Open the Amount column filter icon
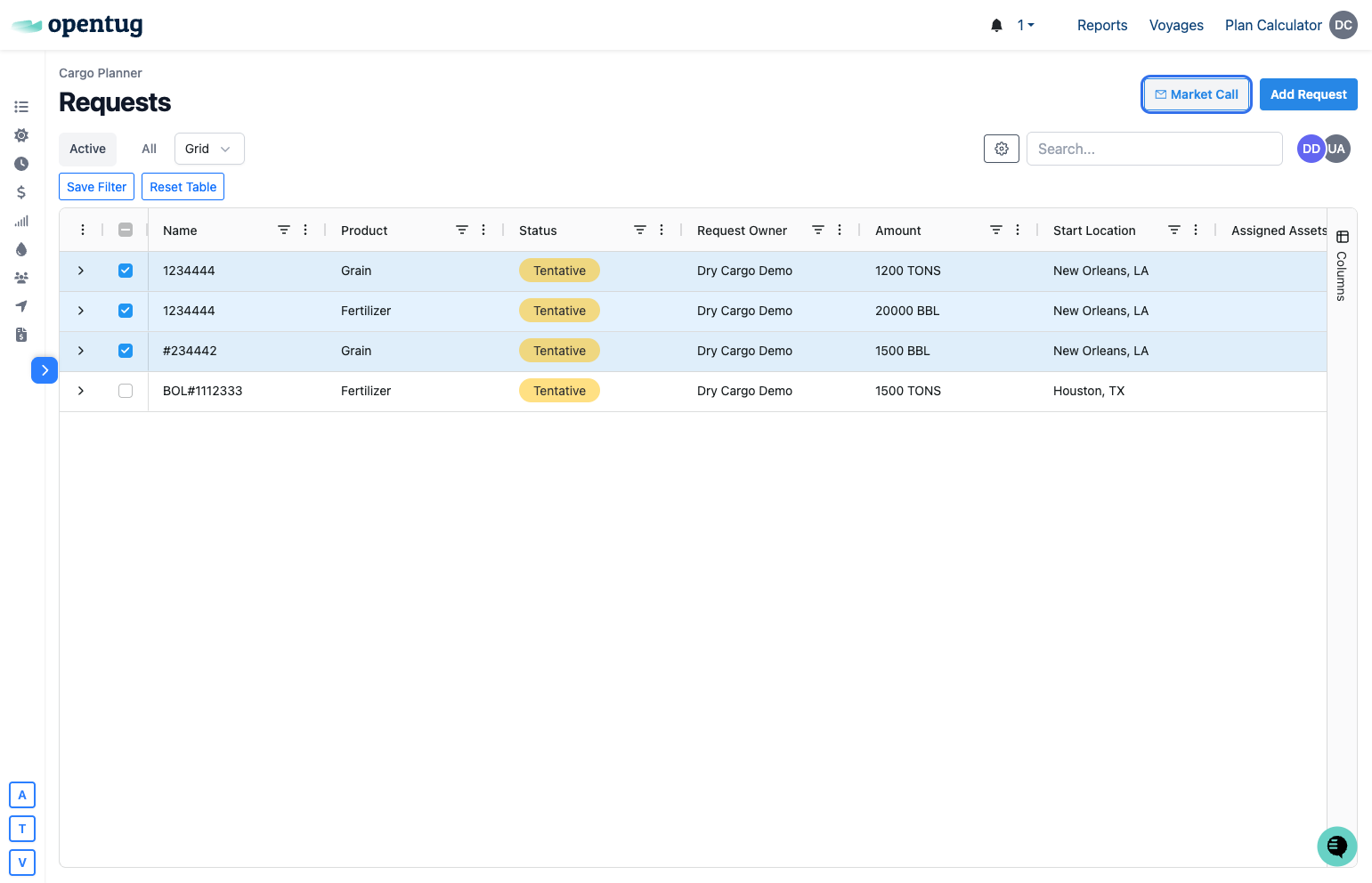The width and height of the screenshot is (1372, 883). [996, 230]
